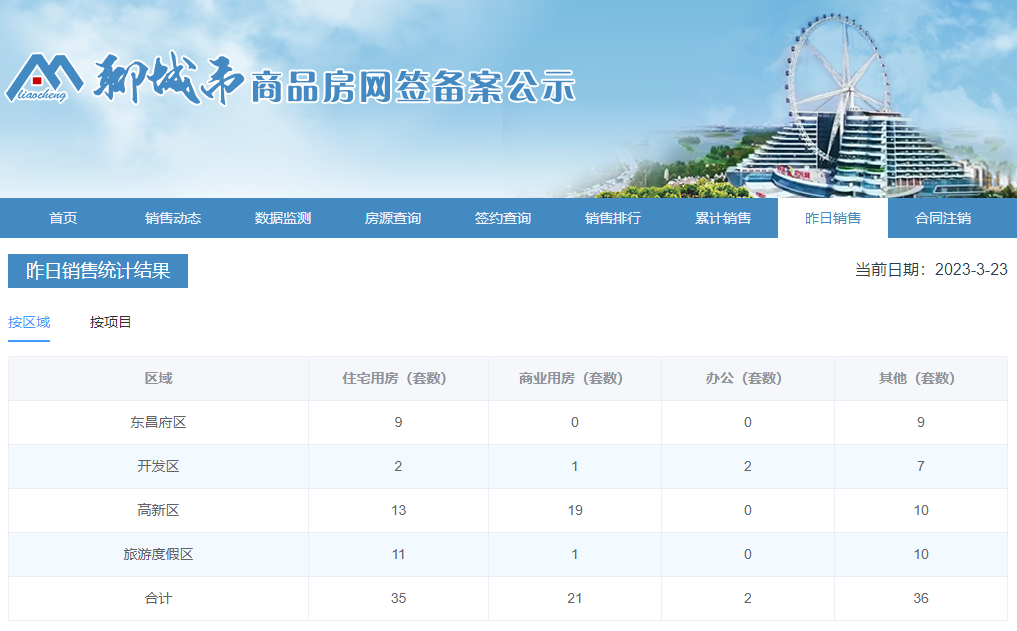Click the 昨日销售统计结果 header banner
The width and height of the screenshot is (1017, 631).
(97, 272)
